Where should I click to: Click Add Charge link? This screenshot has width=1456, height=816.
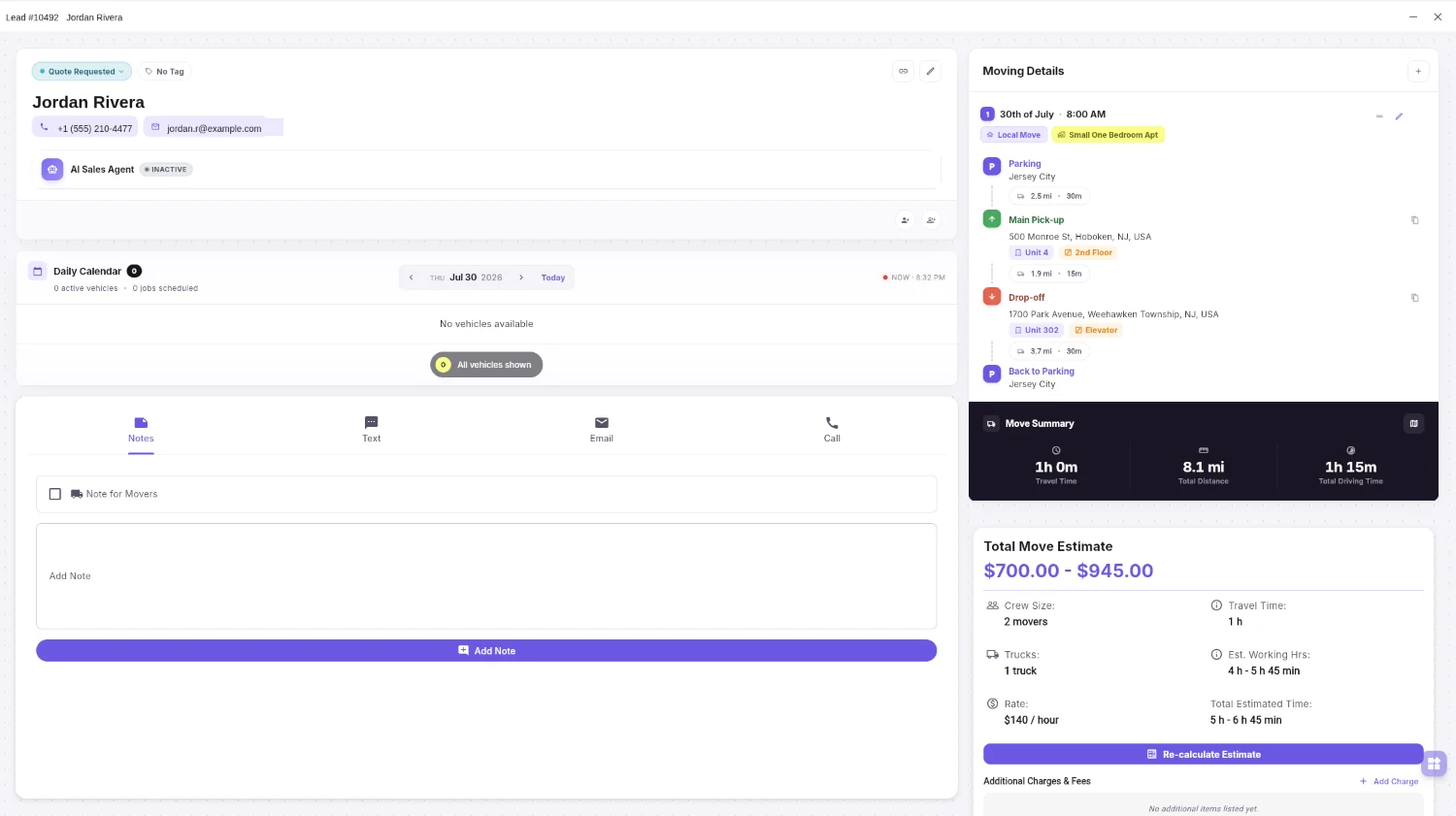[1389, 781]
